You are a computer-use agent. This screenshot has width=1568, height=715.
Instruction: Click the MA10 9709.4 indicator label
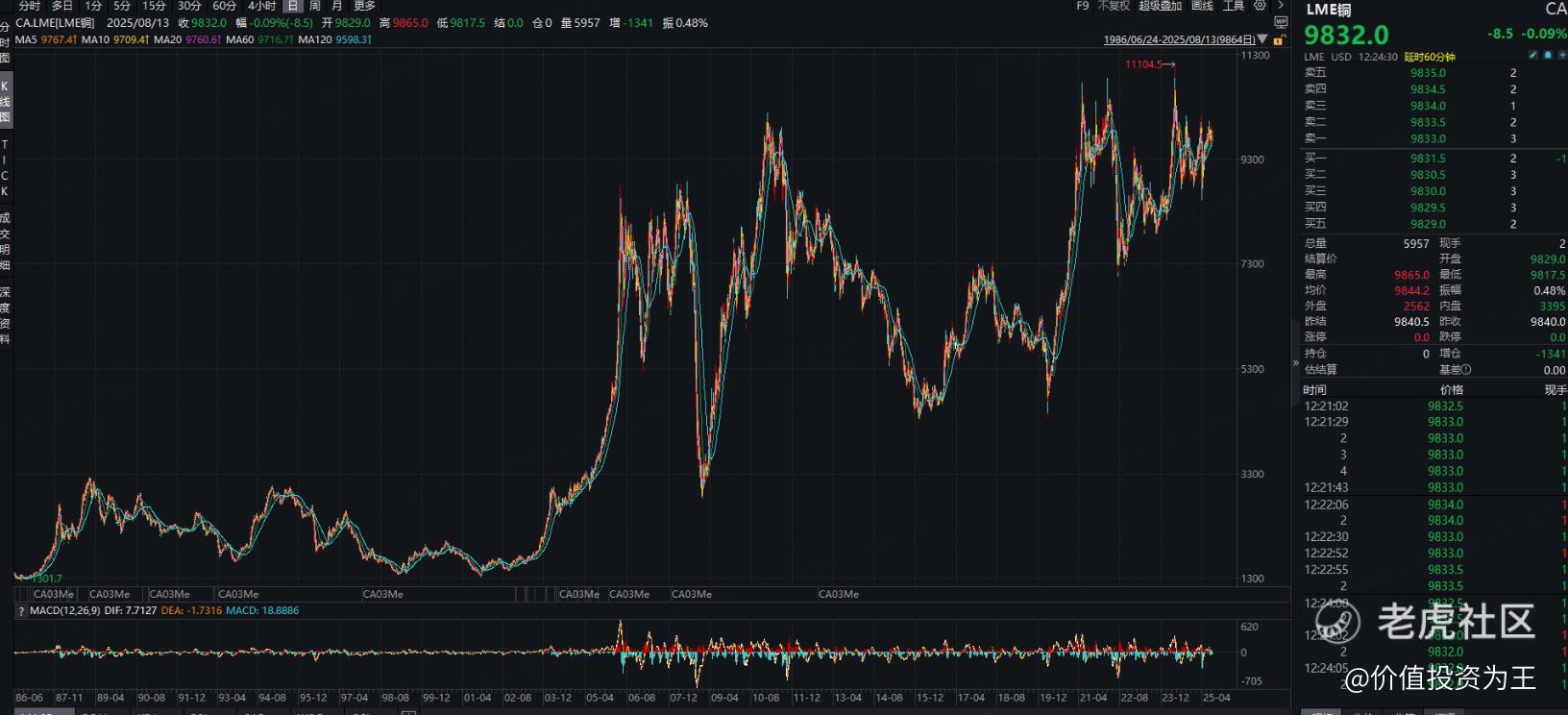pyautogui.click(x=115, y=39)
